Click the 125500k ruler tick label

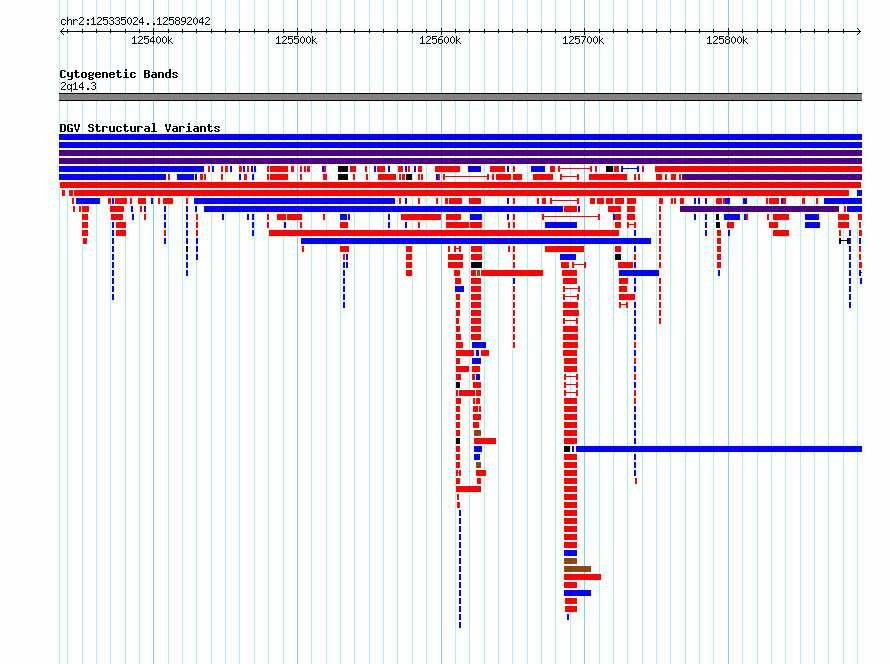coord(296,41)
